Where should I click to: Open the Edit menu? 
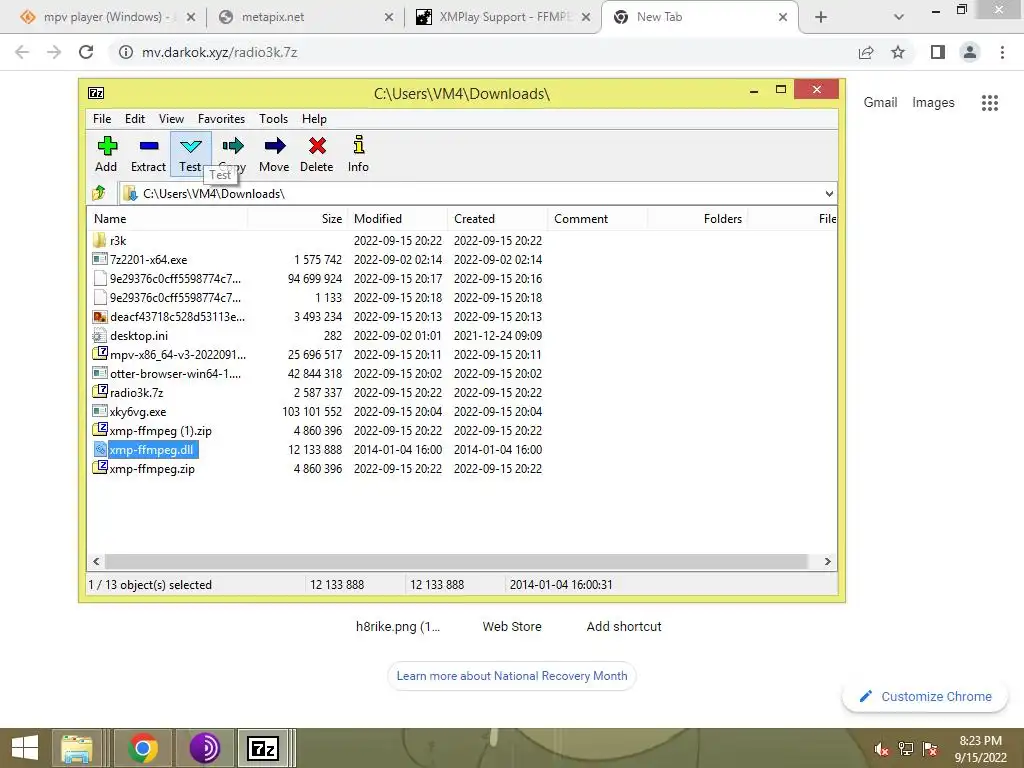(135, 119)
